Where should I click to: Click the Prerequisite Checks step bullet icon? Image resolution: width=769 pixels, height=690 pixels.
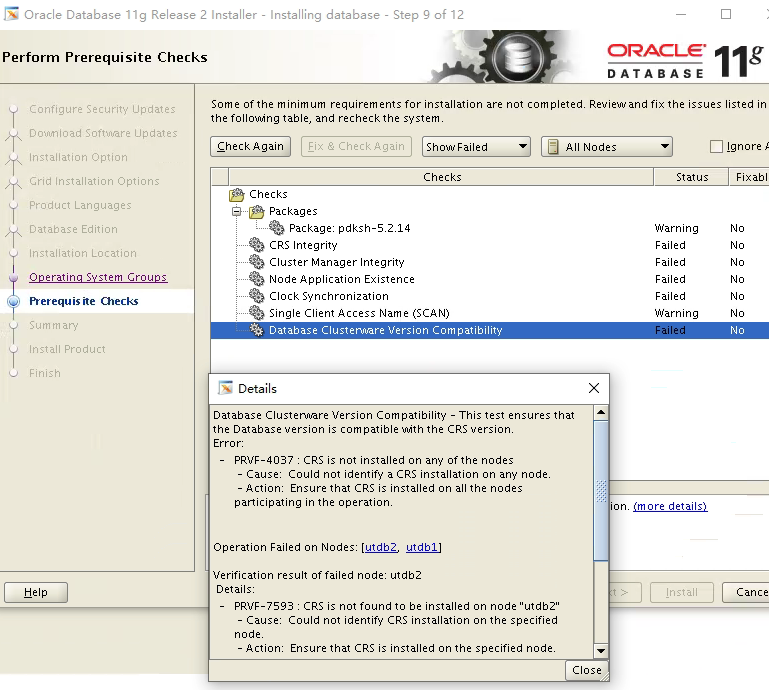coord(14,301)
